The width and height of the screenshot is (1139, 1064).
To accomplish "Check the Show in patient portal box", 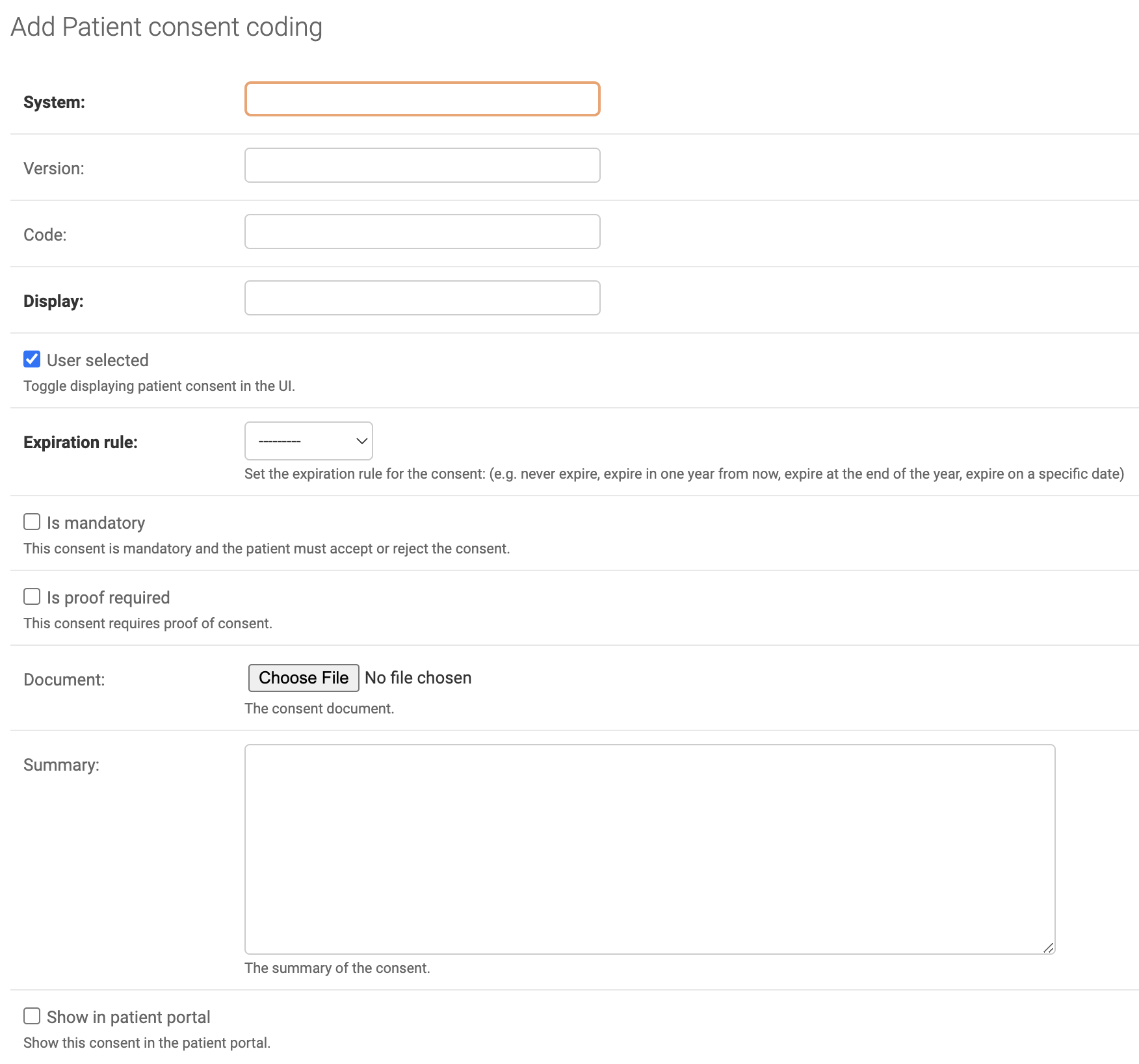I will tap(32, 1016).
